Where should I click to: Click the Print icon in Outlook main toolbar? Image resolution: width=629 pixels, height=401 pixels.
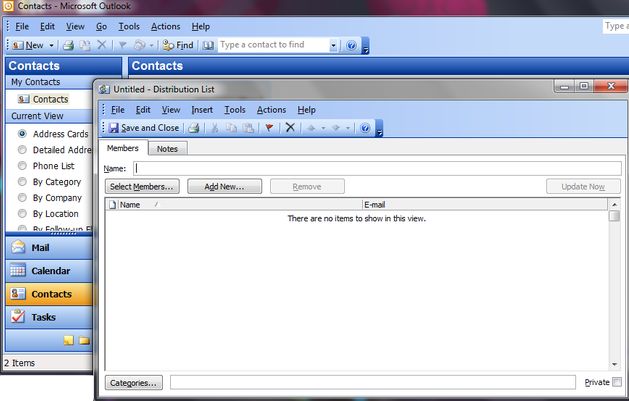(x=69, y=45)
